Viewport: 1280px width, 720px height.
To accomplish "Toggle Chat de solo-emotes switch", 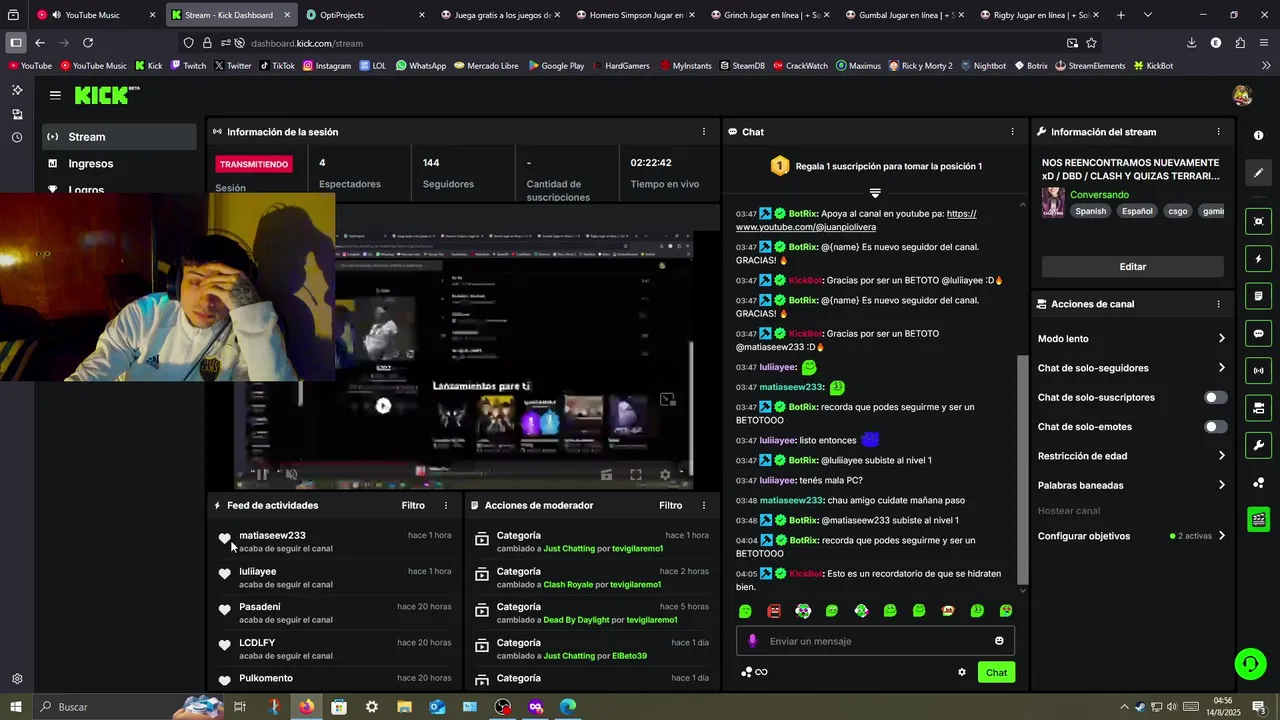I will point(1215,427).
